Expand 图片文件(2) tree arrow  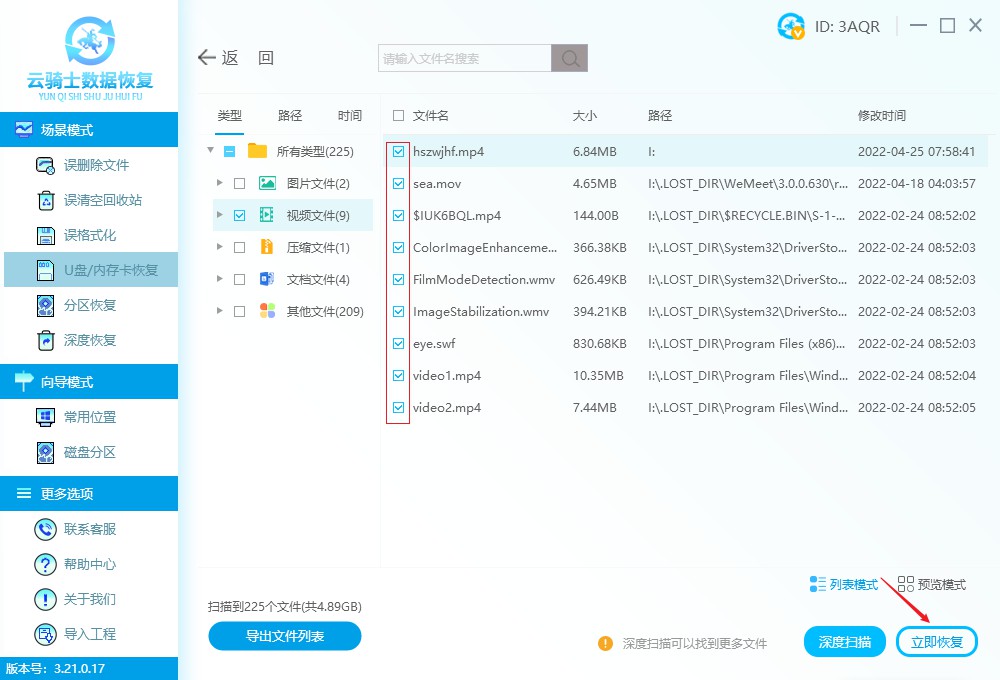219,183
